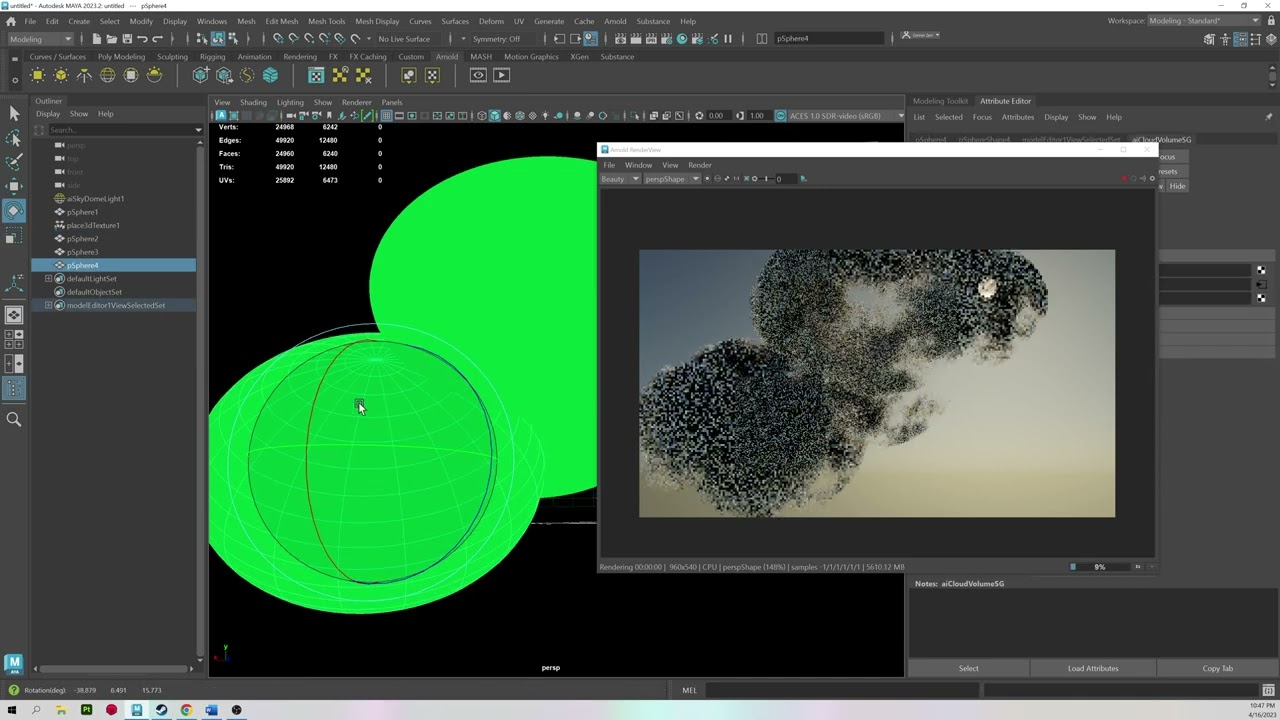Export Arnold stand-in shelf icon
Viewport: 1280px width, 720px height.
point(224,75)
